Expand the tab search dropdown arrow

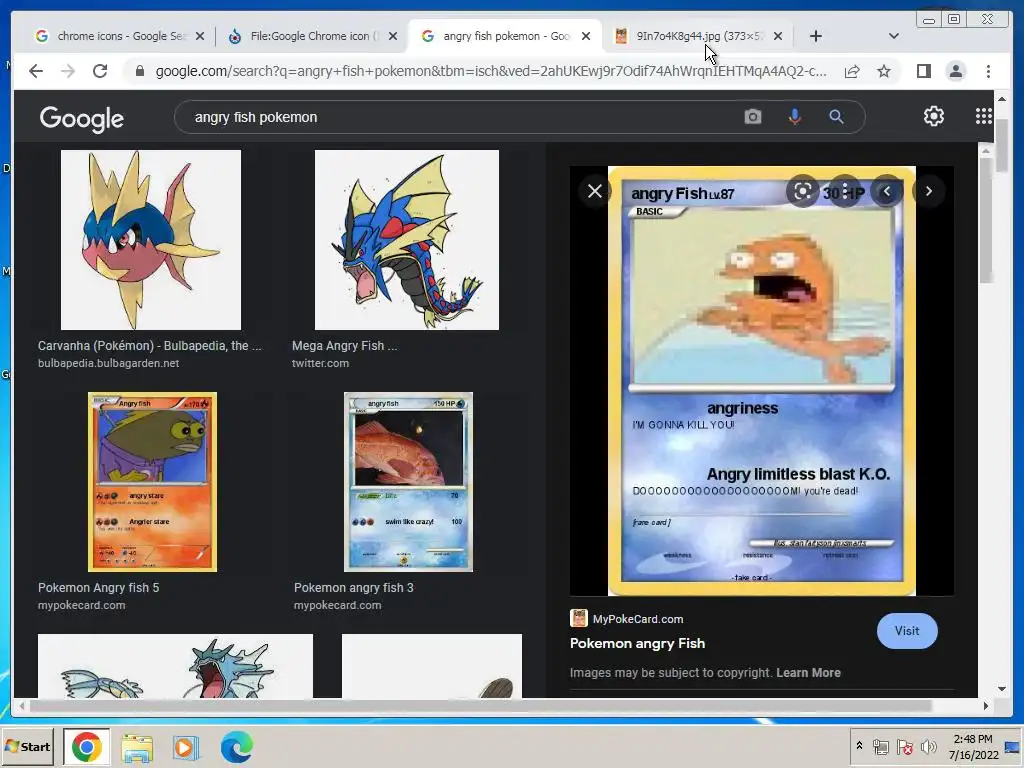click(894, 37)
